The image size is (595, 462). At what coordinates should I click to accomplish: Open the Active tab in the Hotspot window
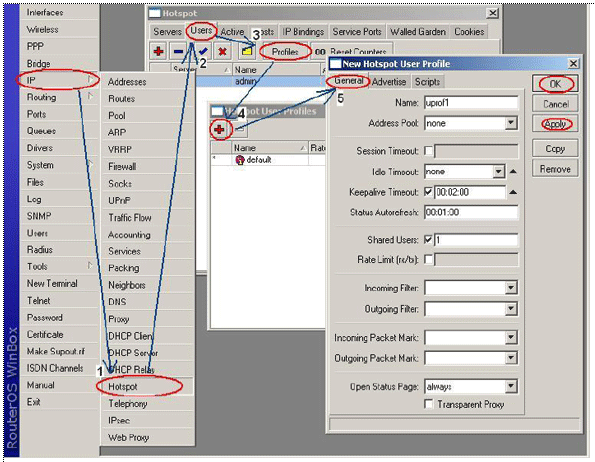tap(232, 32)
